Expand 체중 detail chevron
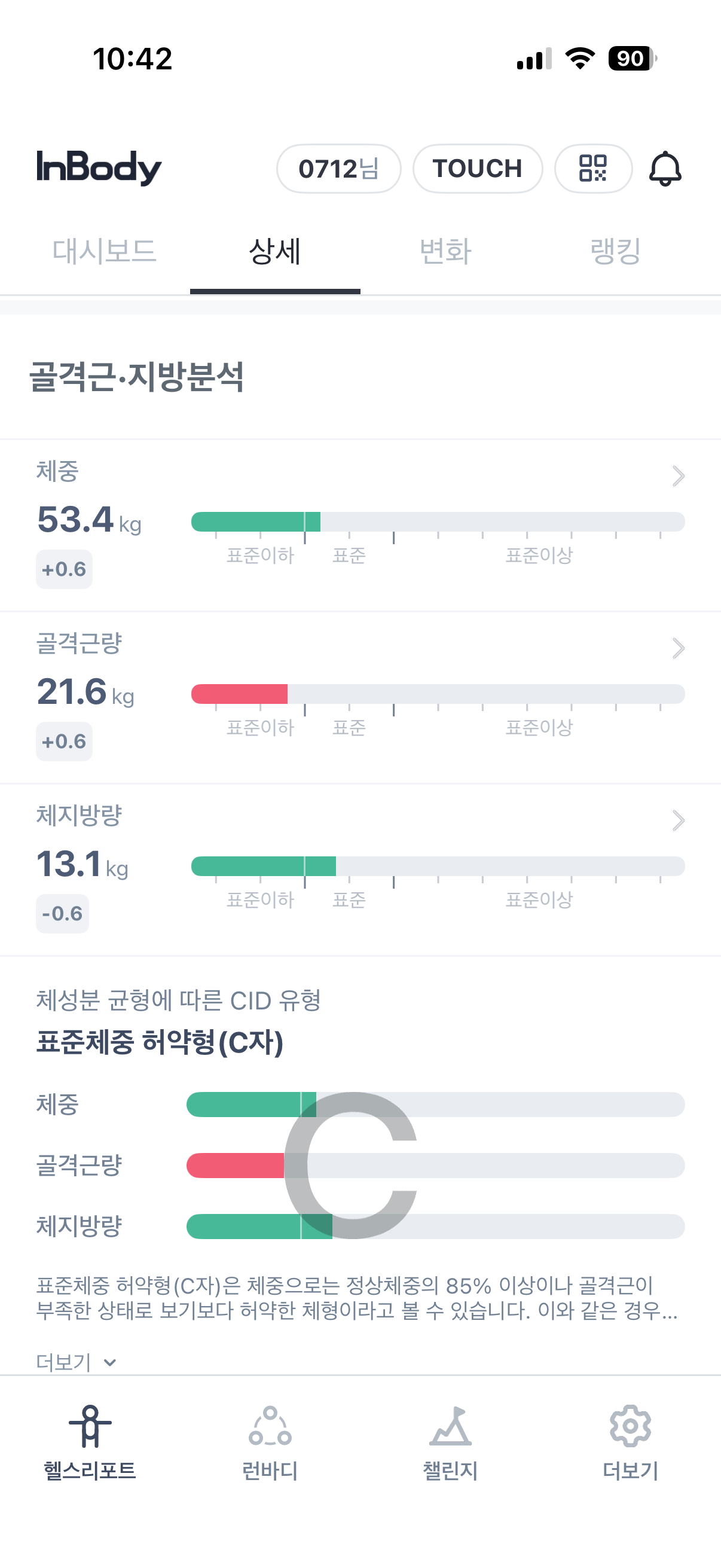Screen dimensions: 721x1568 pos(678,476)
